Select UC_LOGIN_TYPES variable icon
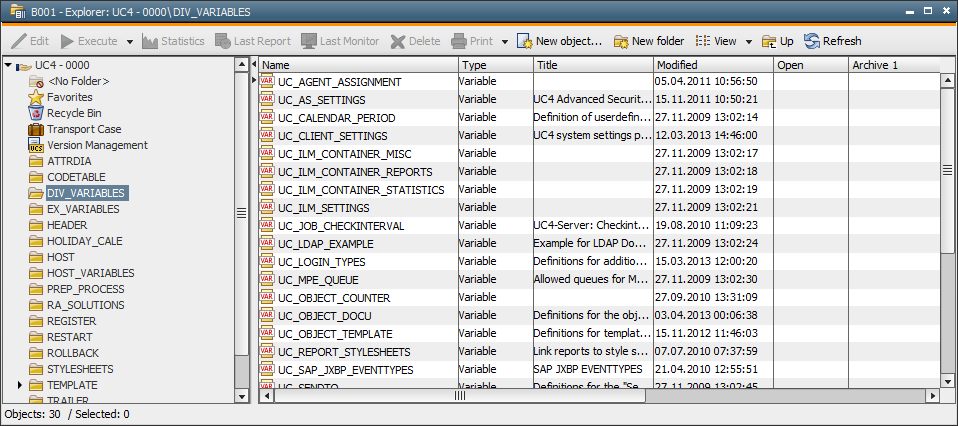The image size is (958, 426). coord(267,262)
